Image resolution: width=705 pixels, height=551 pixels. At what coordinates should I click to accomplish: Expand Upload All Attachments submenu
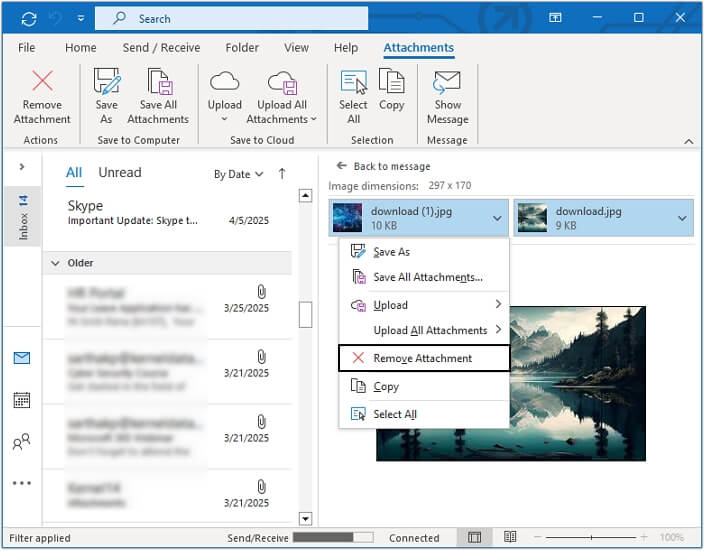(424, 330)
